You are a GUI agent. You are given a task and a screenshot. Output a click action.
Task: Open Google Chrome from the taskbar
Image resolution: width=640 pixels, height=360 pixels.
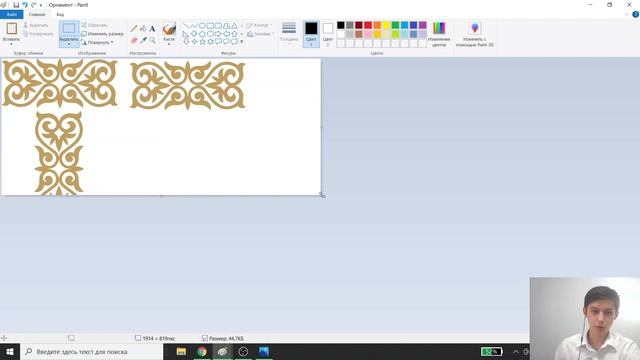pos(202,351)
